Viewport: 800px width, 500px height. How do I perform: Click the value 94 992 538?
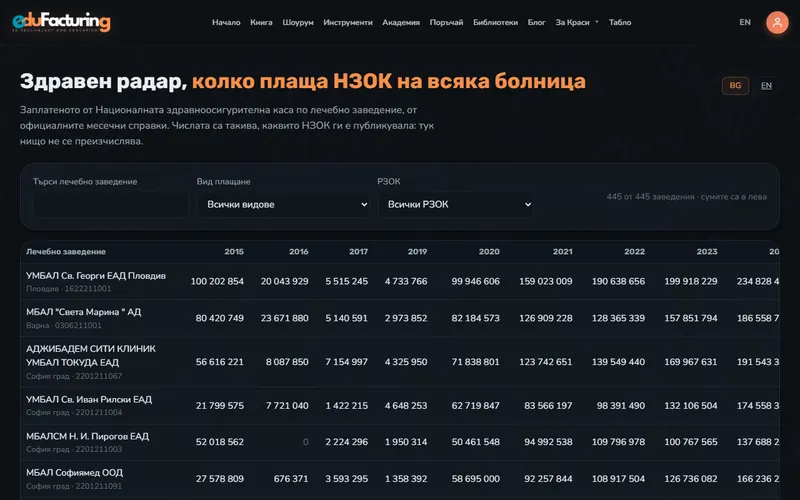coord(548,442)
